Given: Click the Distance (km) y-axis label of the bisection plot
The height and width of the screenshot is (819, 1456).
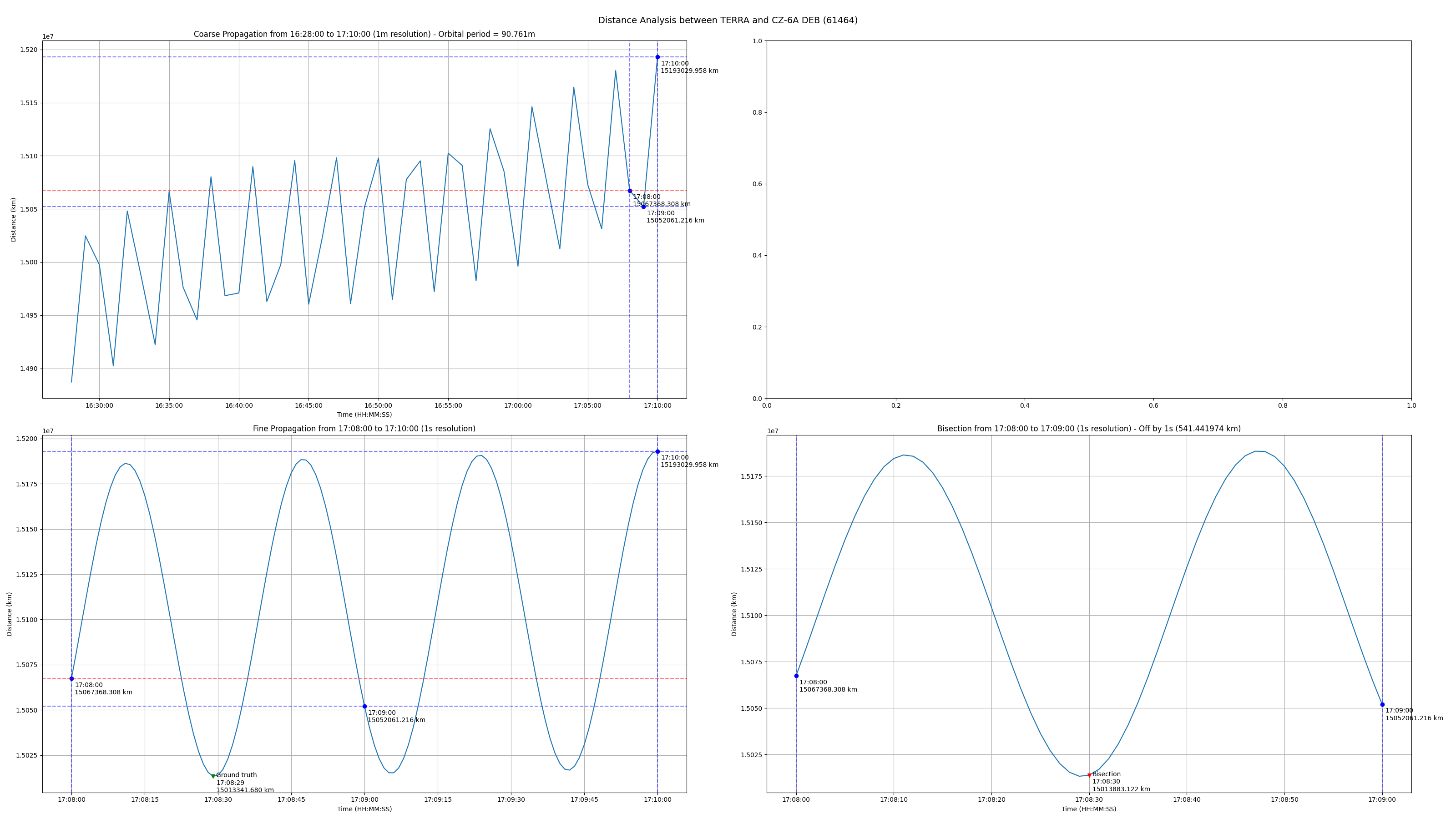Looking at the screenshot, I should 734,614.
